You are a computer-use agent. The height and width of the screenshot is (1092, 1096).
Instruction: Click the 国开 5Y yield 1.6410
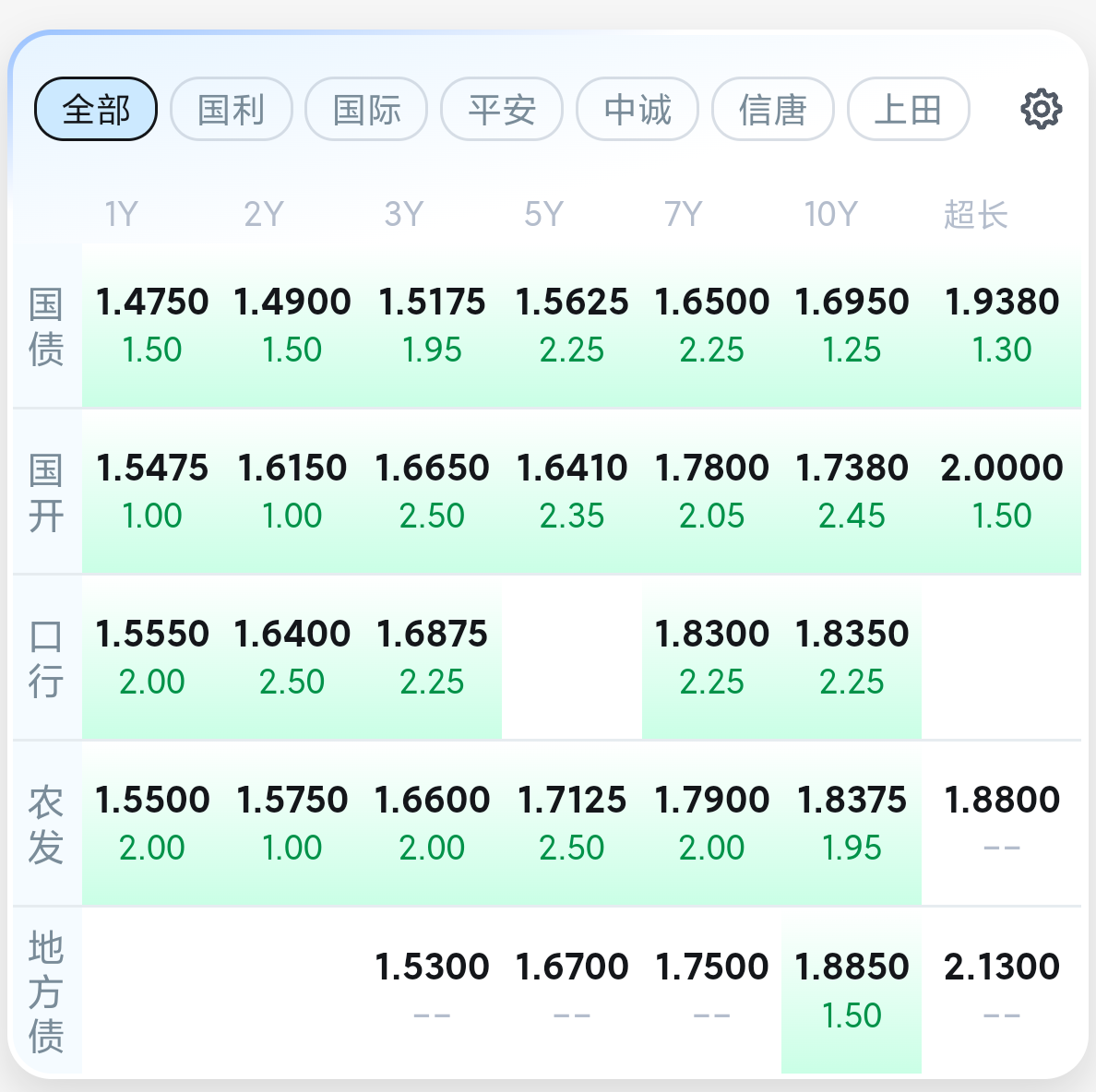[572, 469]
